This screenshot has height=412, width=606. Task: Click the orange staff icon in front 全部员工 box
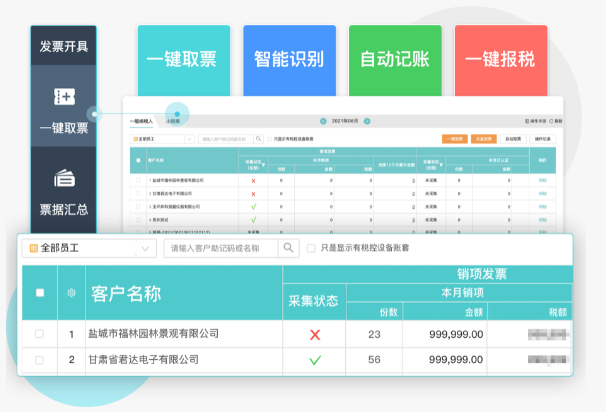point(34,248)
